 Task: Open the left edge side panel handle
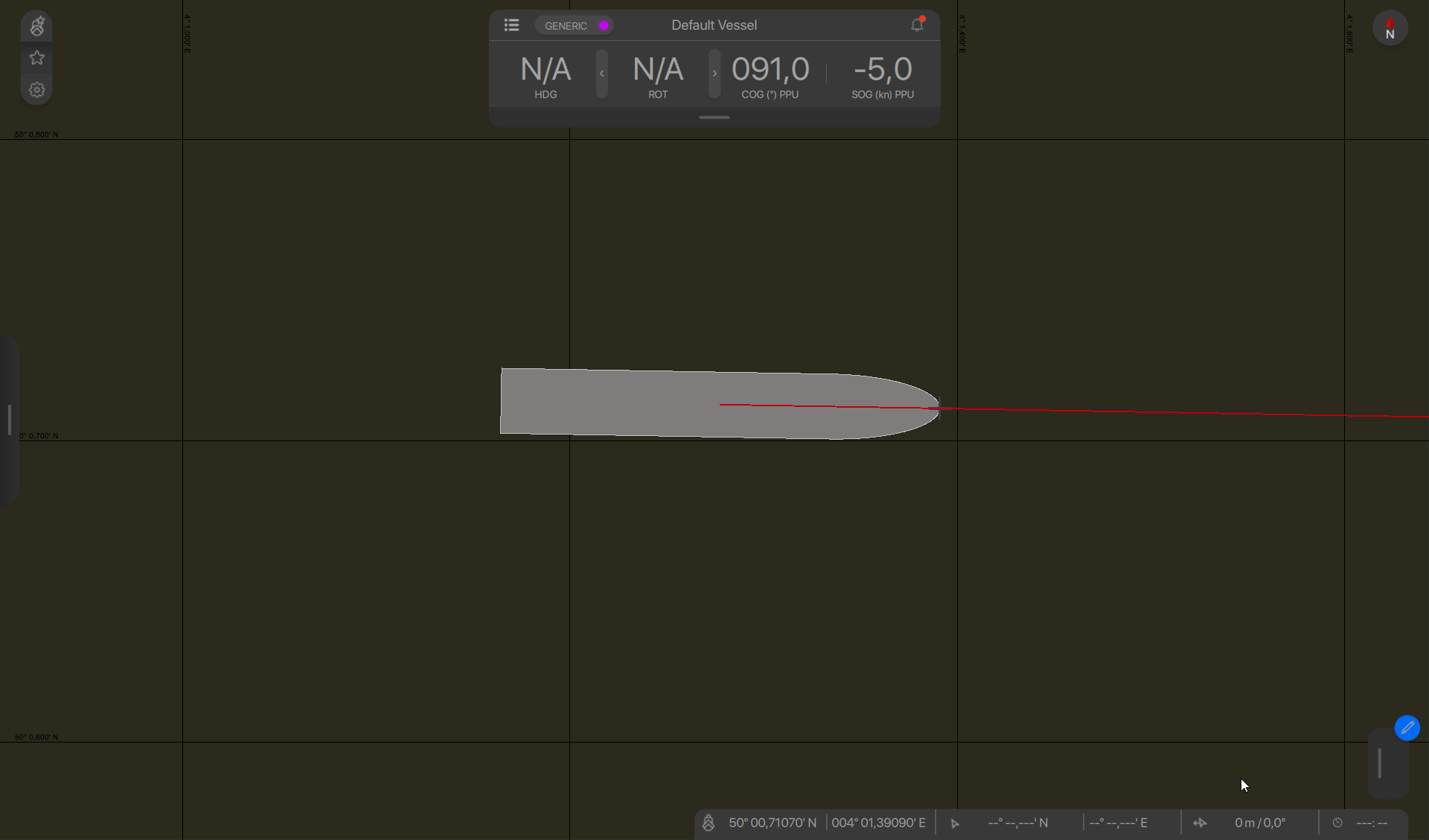pyautogui.click(x=9, y=420)
